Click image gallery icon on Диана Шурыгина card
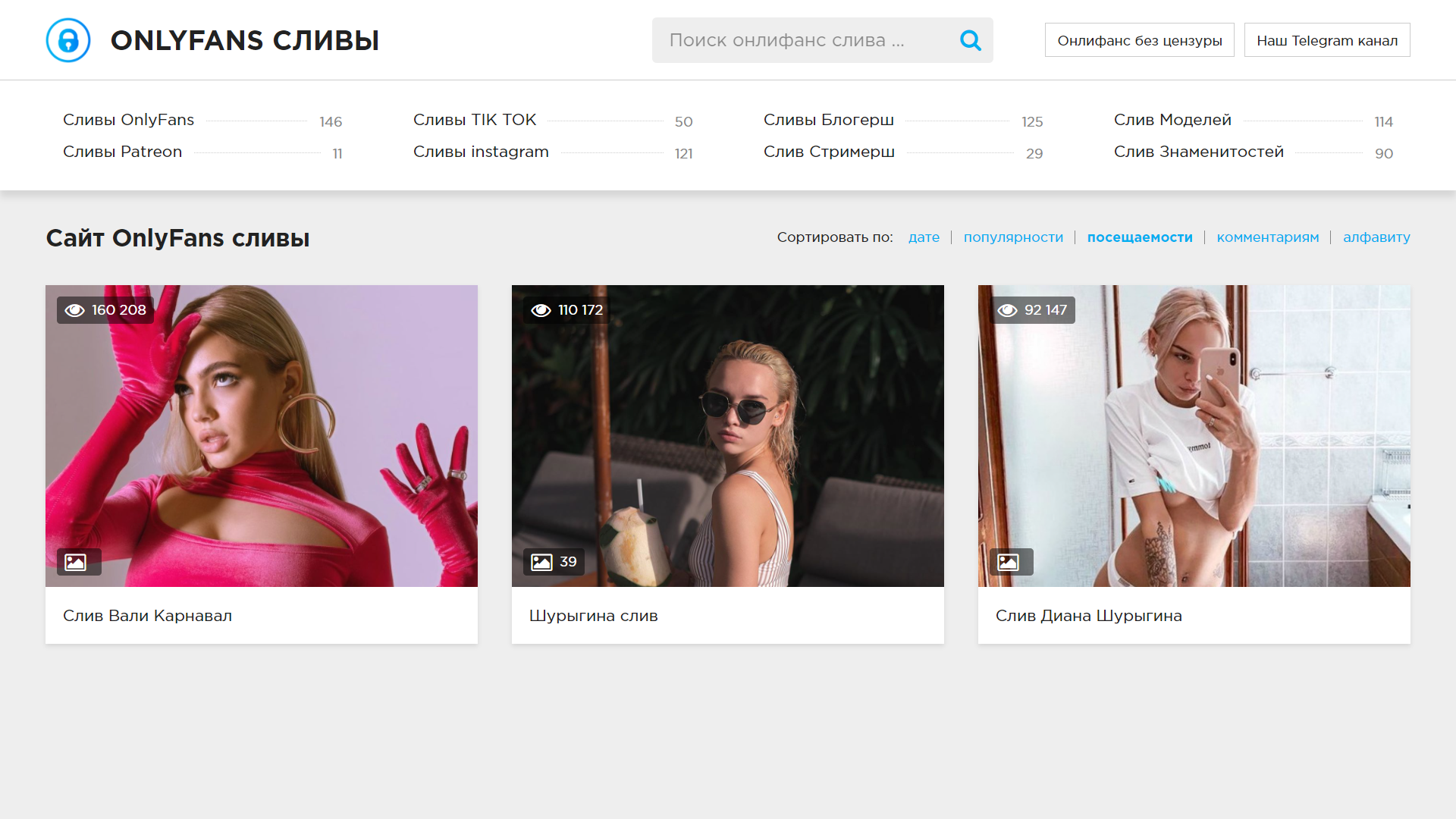 (1008, 562)
